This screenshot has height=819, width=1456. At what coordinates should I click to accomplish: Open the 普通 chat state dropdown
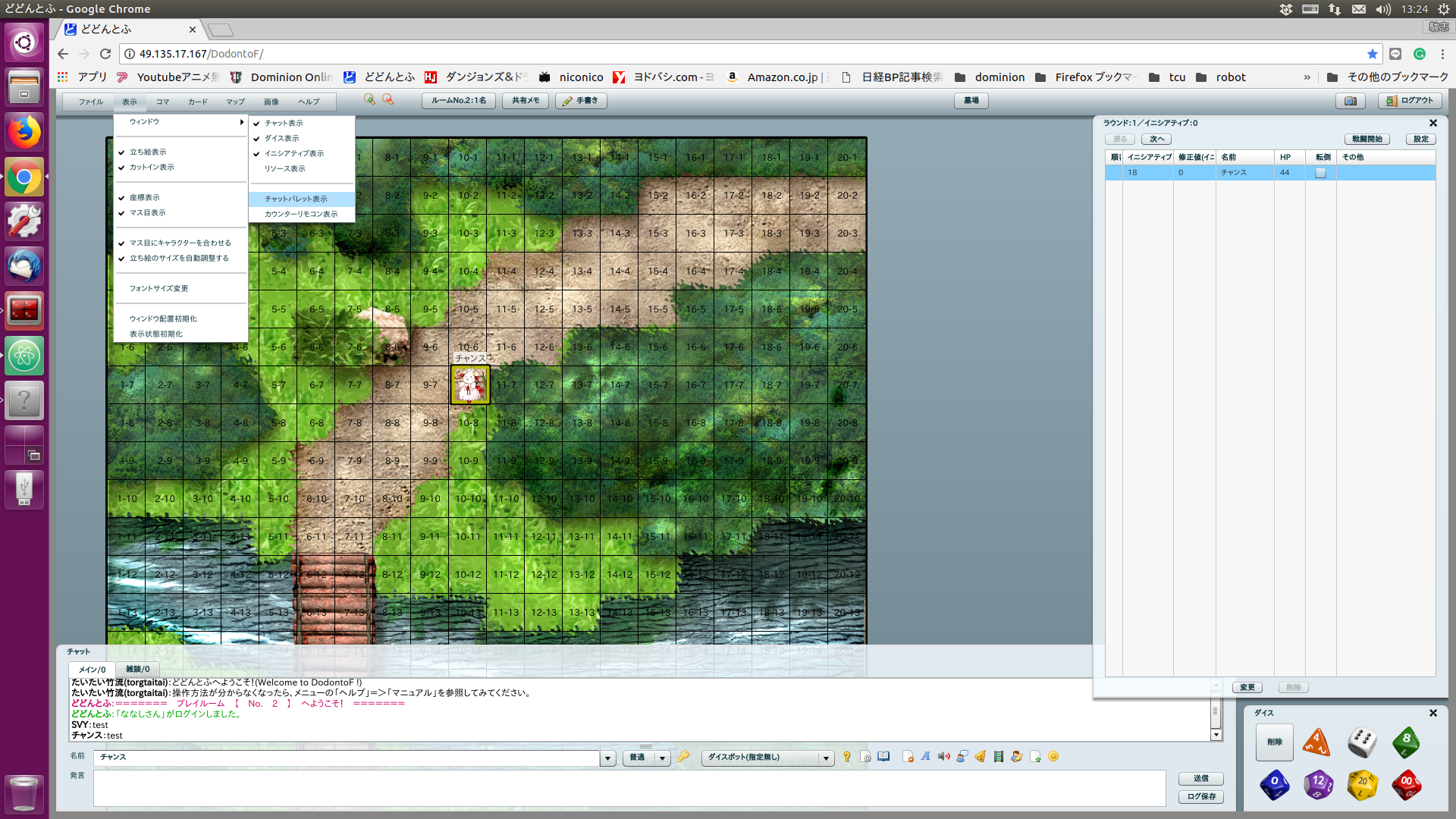[662, 758]
